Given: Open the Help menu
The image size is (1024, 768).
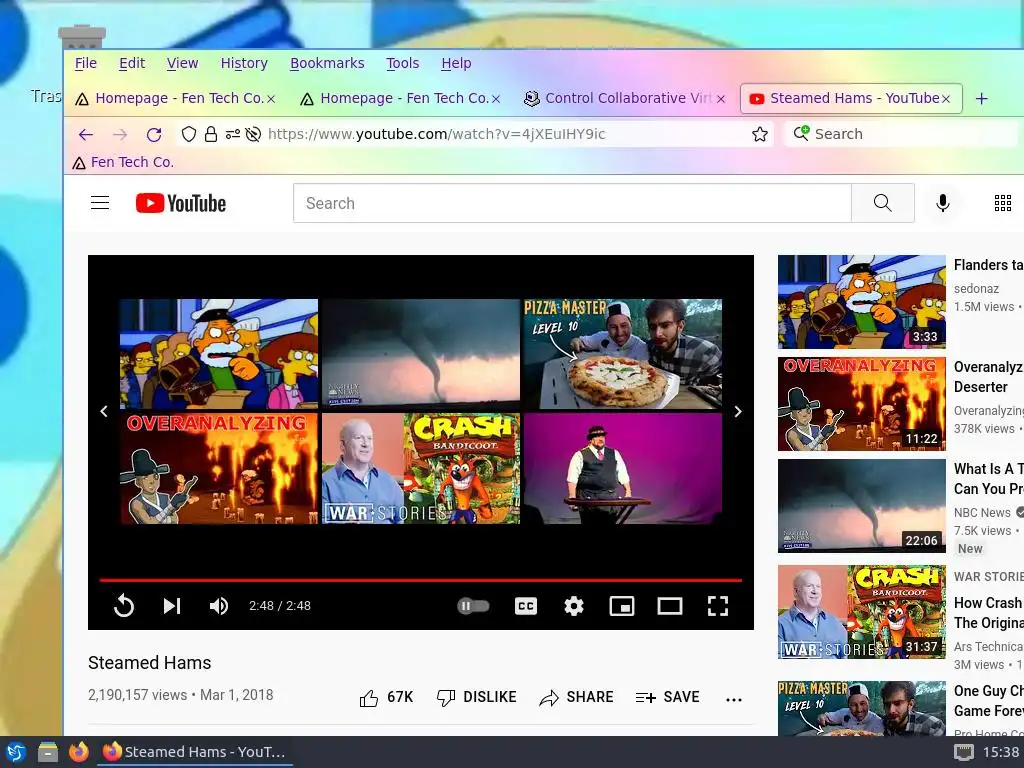Looking at the screenshot, I should tap(456, 63).
